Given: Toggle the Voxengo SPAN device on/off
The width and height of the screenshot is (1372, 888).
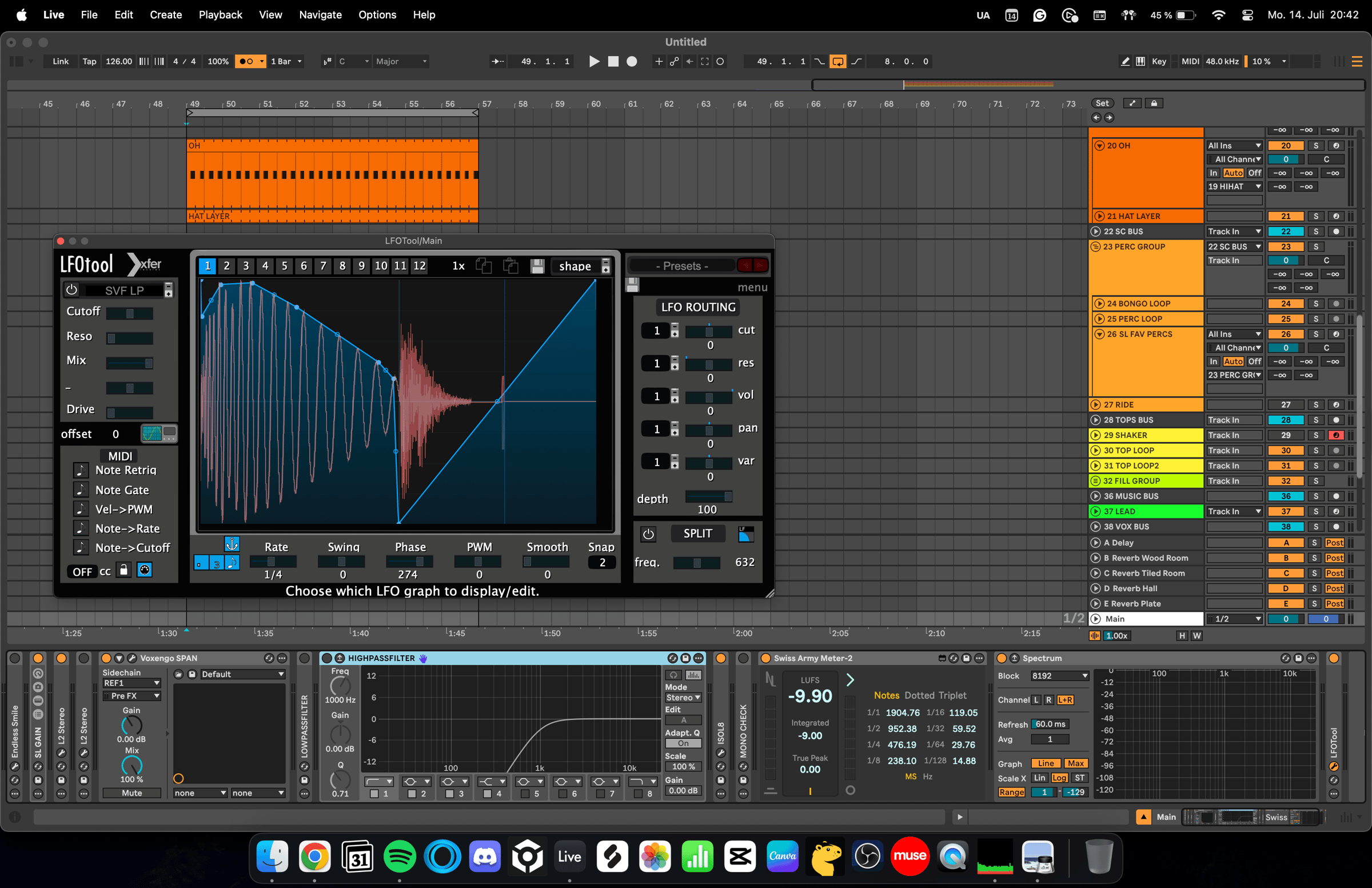Looking at the screenshot, I should point(106,658).
